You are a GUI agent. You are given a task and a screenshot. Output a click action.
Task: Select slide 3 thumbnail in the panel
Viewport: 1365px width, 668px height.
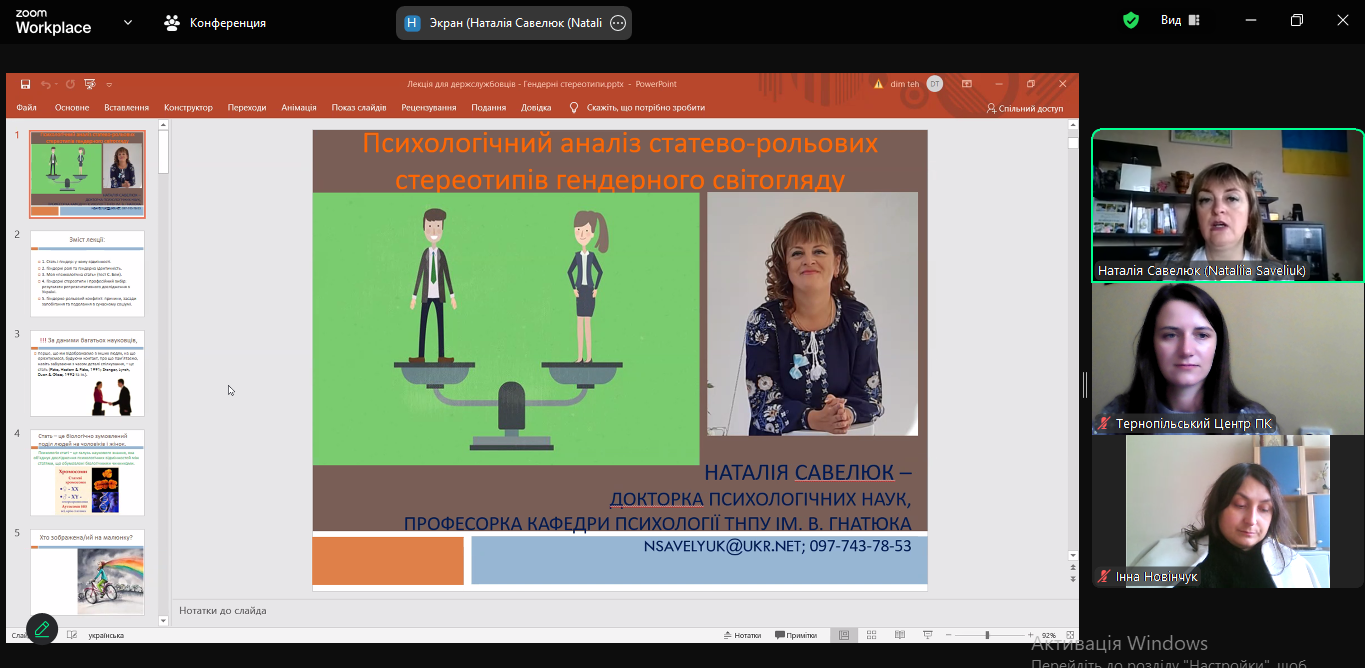tap(87, 373)
